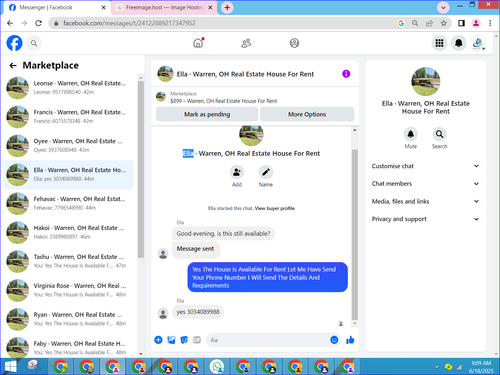
Task: Open the Fehavac conversation
Action: coord(69,203)
